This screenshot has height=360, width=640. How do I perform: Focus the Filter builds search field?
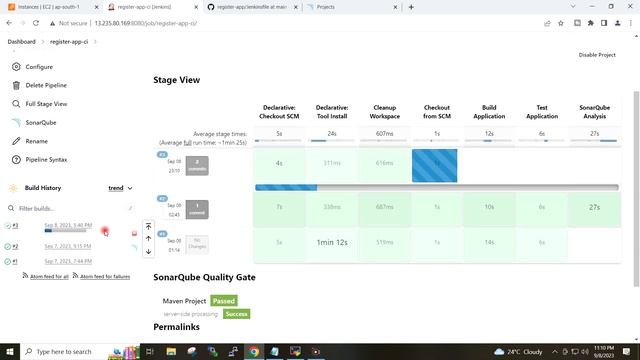click(x=70, y=208)
